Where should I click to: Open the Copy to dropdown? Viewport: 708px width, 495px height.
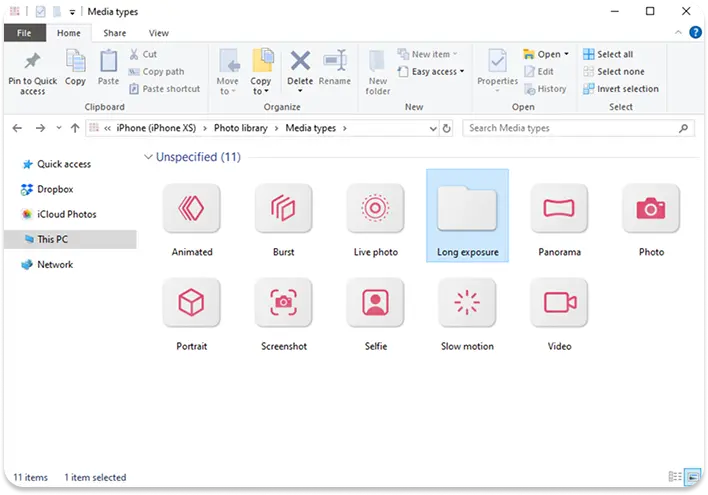tap(261, 72)
